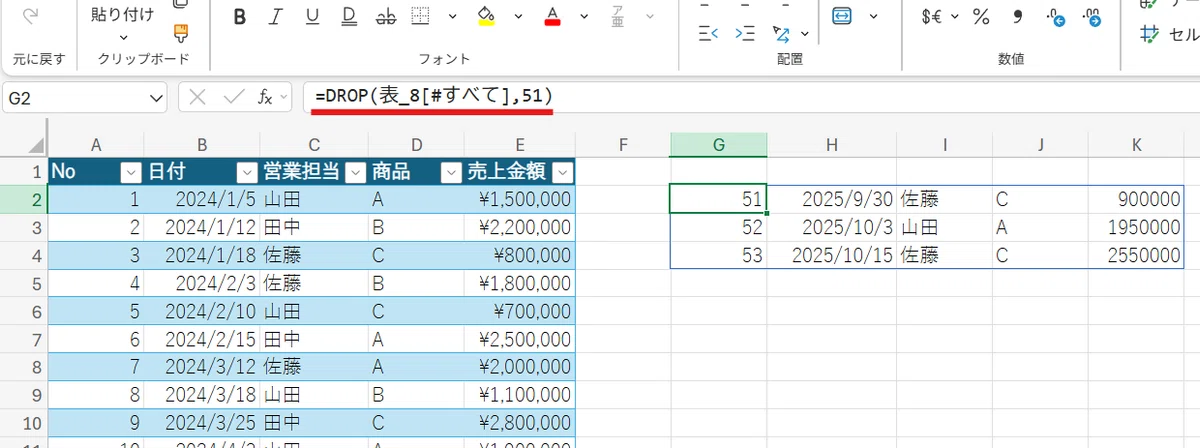
Task: Click cell with date 2025/9/30
Action: [832, 199]
